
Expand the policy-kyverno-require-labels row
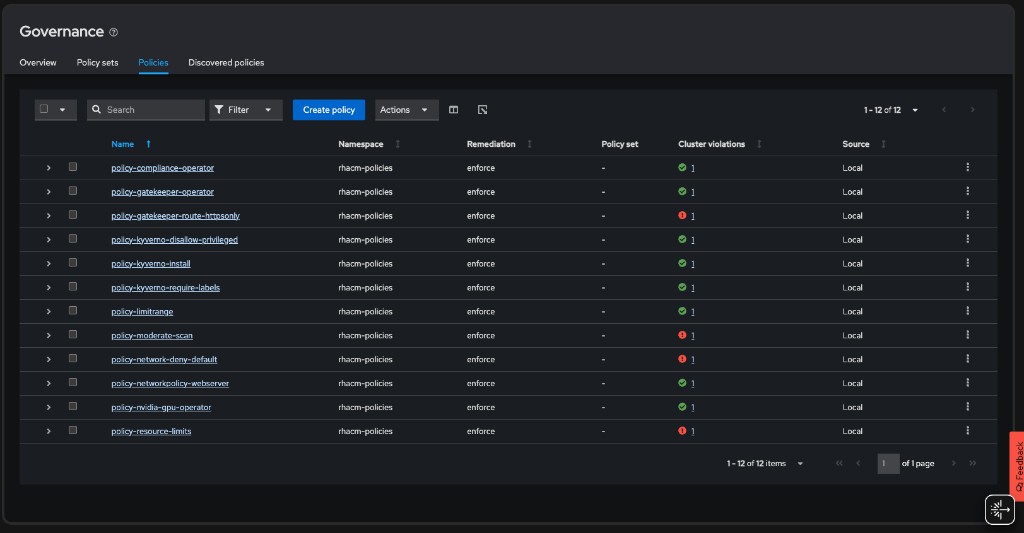coord(48,287)
